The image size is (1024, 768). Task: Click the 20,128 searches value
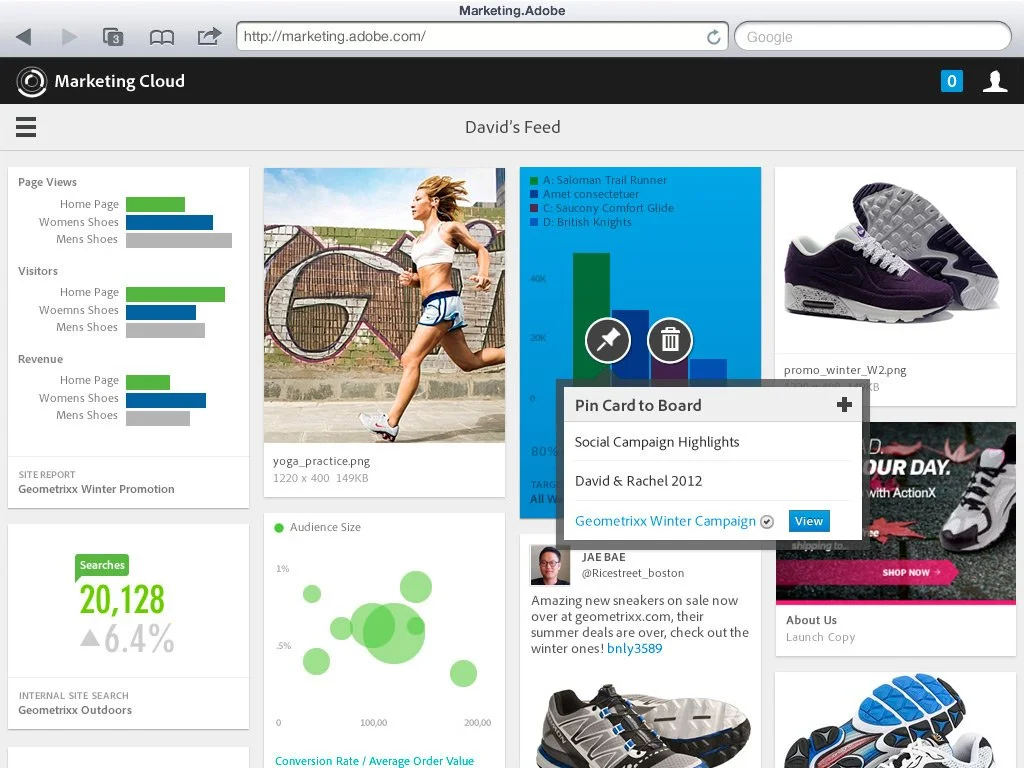pyautogui.click(x=122, y=600)
